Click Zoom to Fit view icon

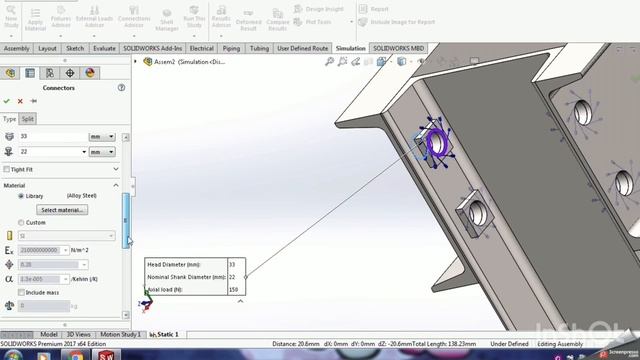[329, 62]
